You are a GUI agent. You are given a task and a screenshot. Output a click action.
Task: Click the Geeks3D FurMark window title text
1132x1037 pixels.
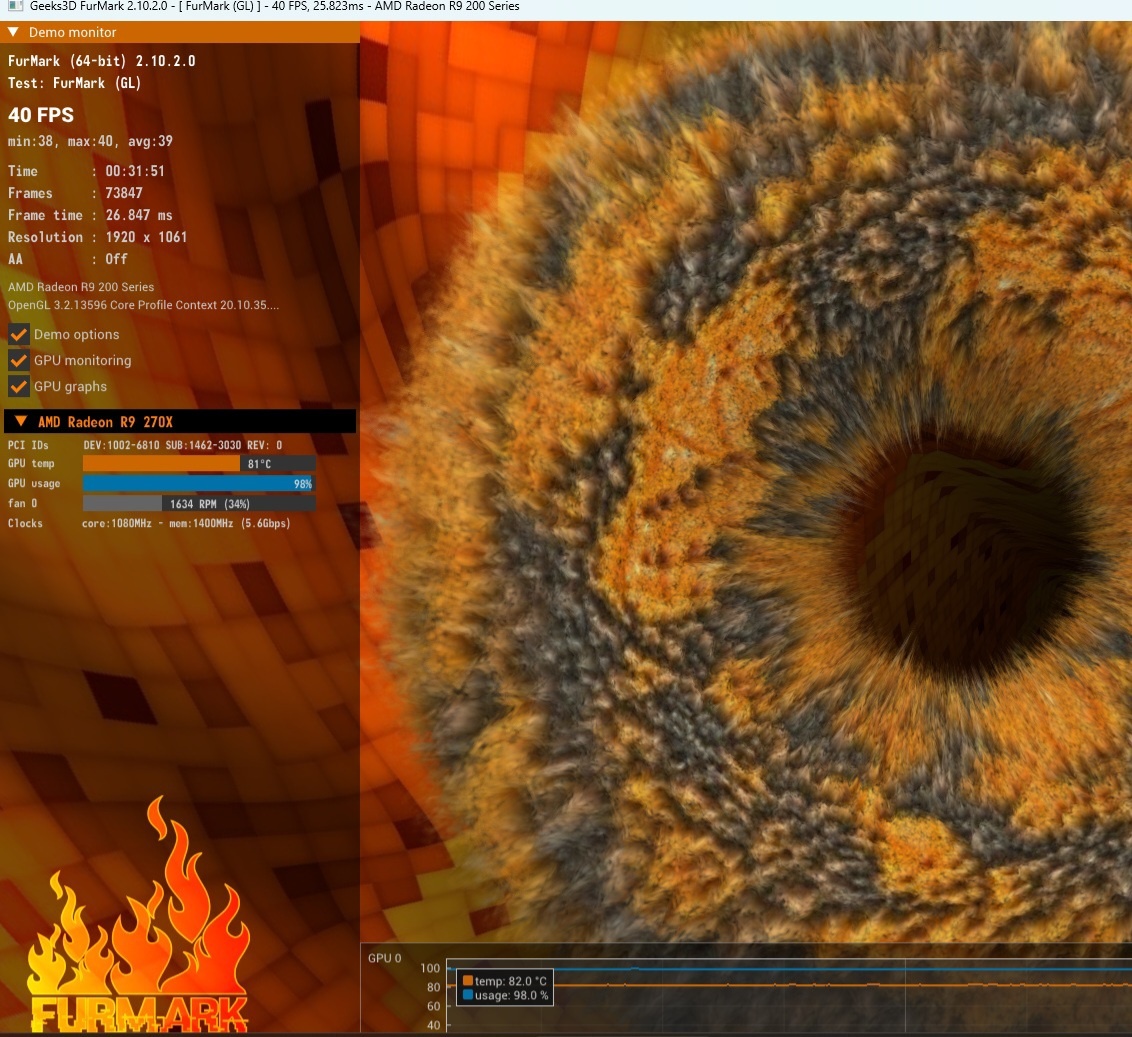click(x=274, y=6)
